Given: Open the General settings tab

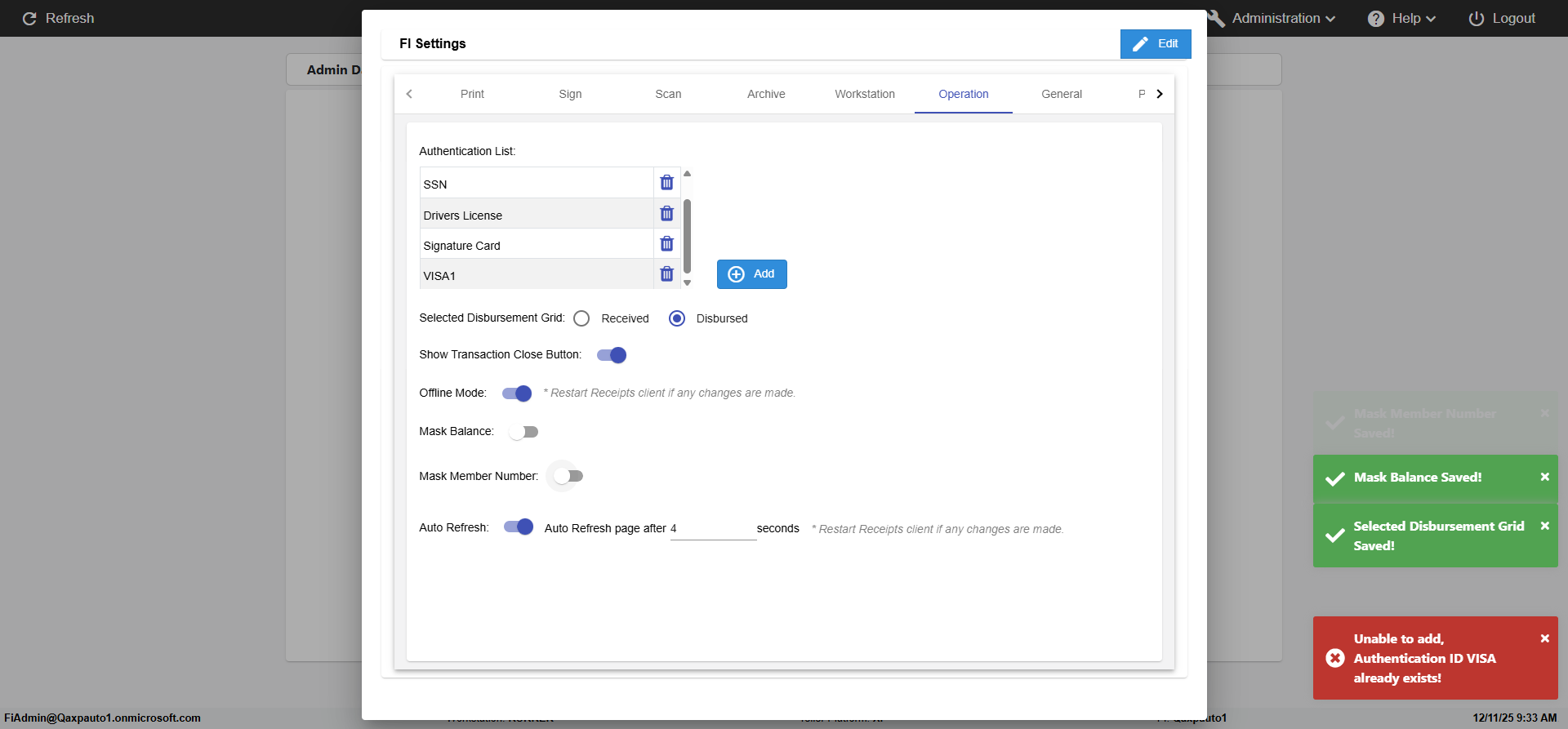Looking at the screenshot, I should click(x=1061, y=94).
